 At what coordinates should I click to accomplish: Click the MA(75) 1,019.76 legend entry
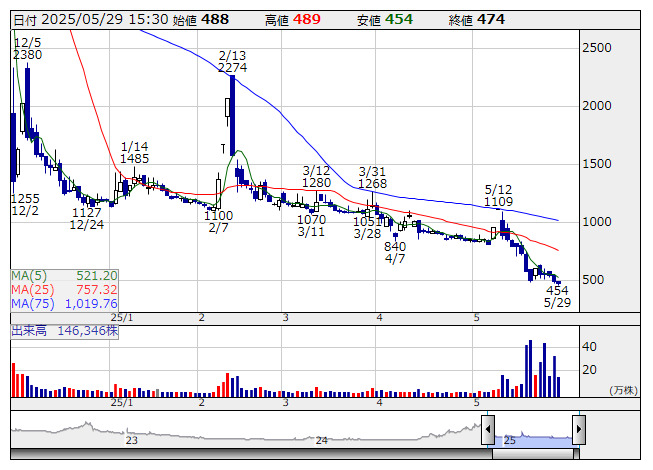65,303
